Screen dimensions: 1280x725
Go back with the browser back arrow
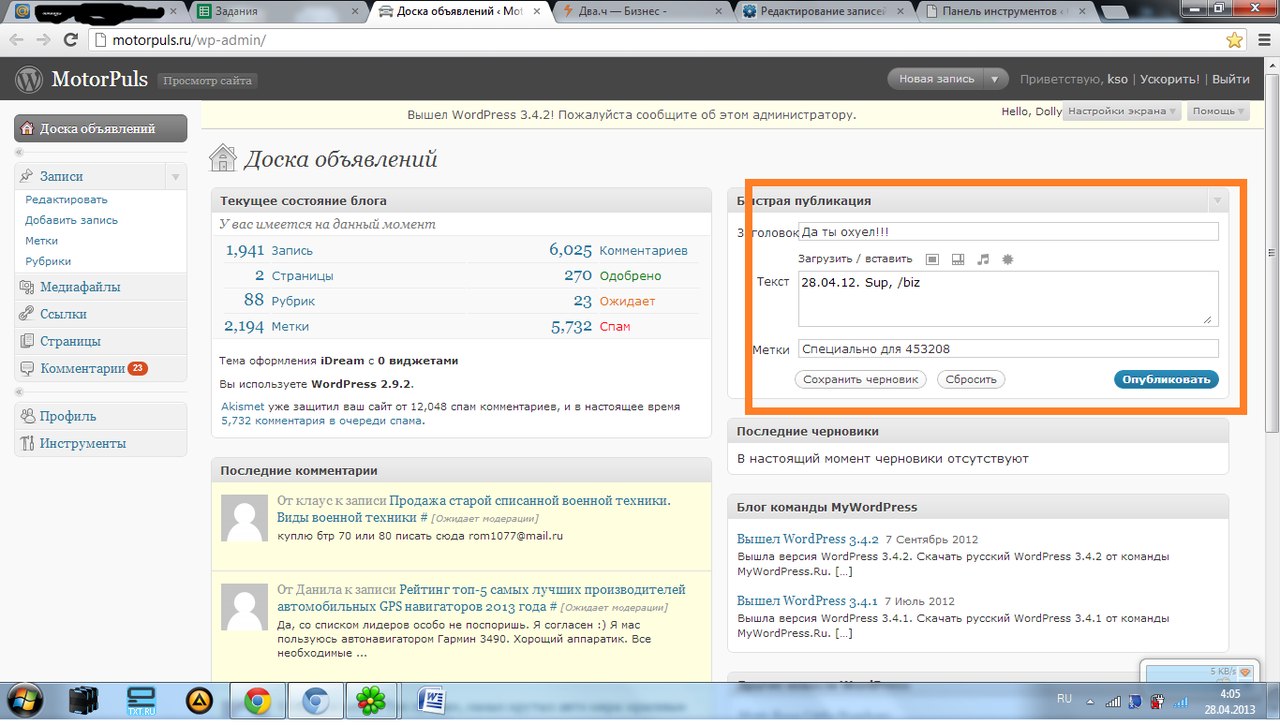17,40
